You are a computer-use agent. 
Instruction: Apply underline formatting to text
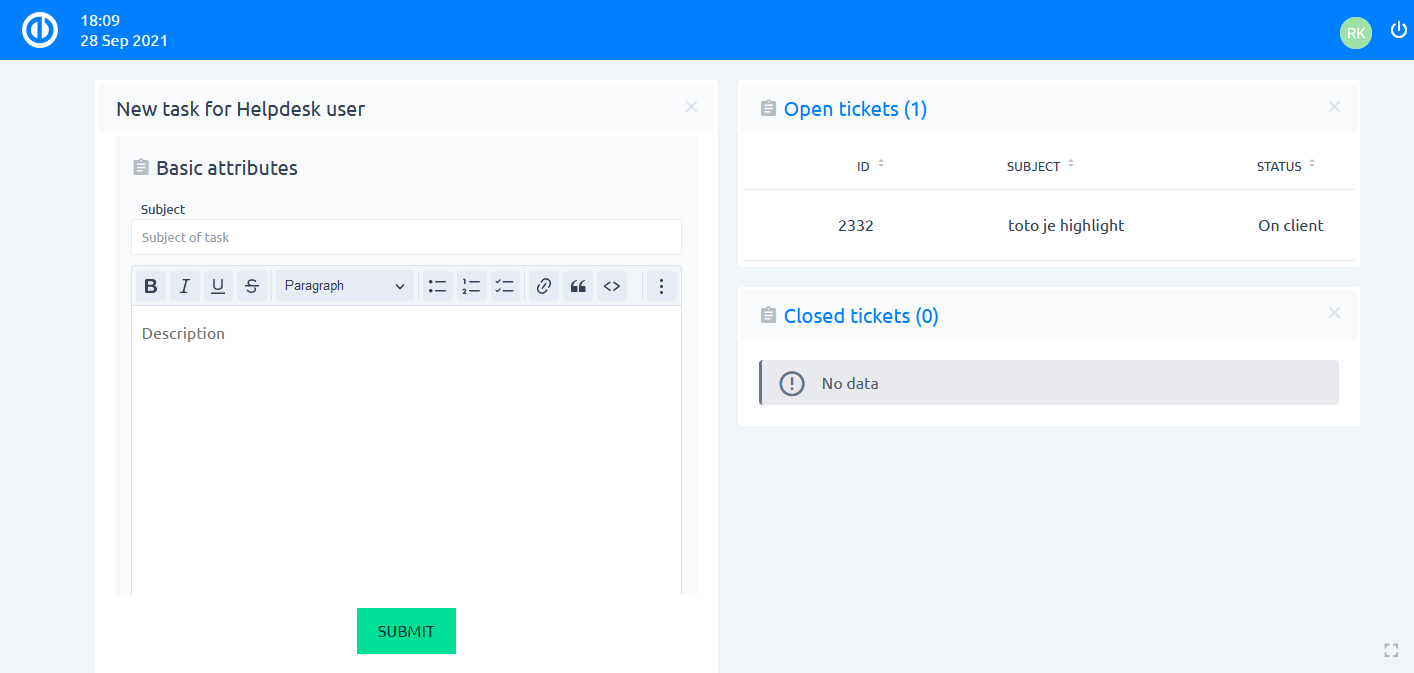[x=218, y=286]
